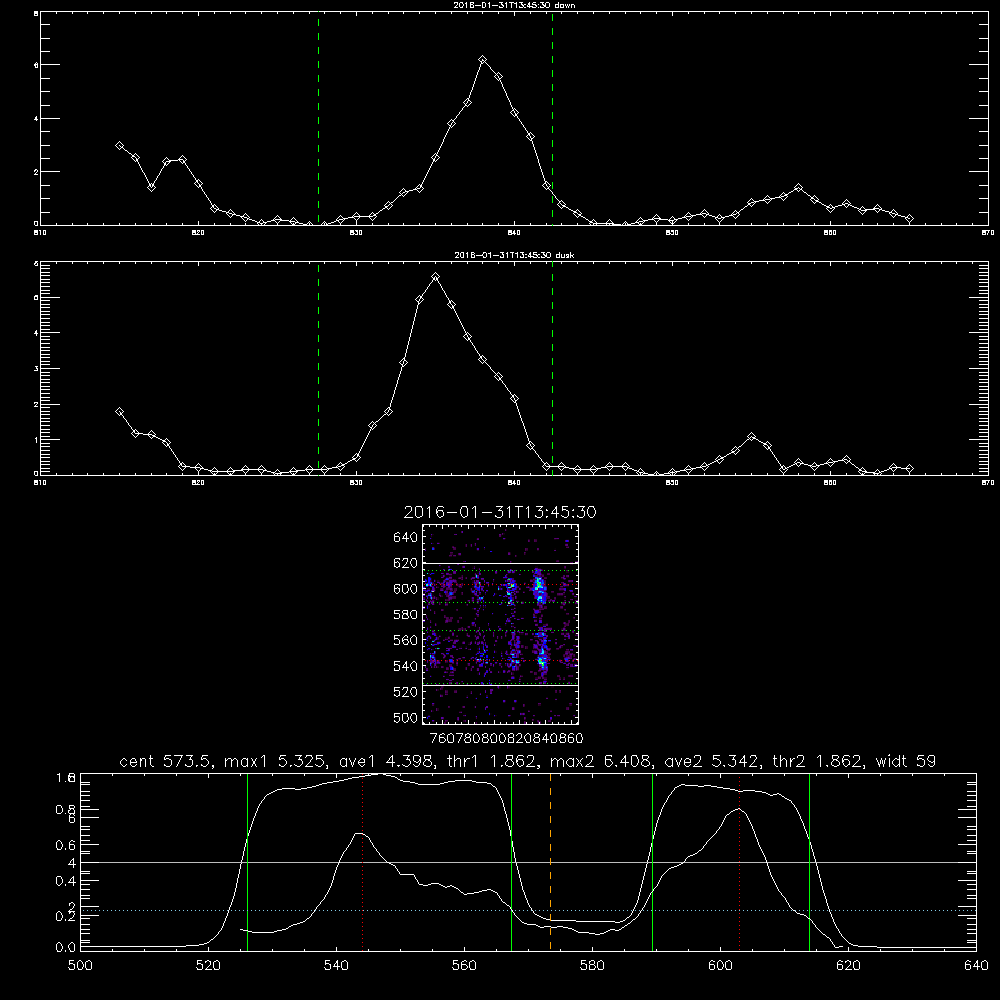Select the 'widt 59' value
Viewport: 1000px width, 1000px height.
(906, 761)
